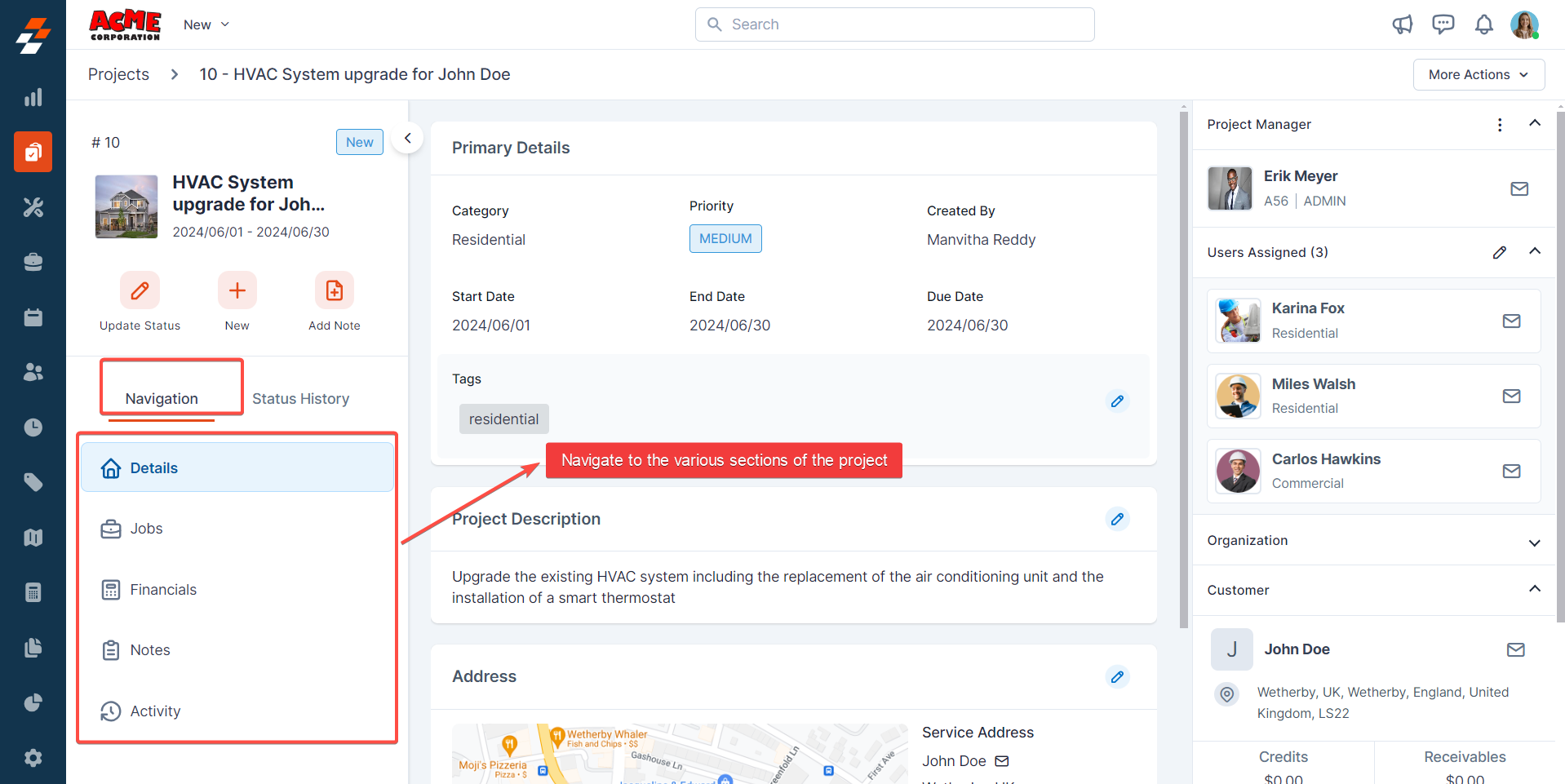Open the More Actions dropdown

point(1478,74)
